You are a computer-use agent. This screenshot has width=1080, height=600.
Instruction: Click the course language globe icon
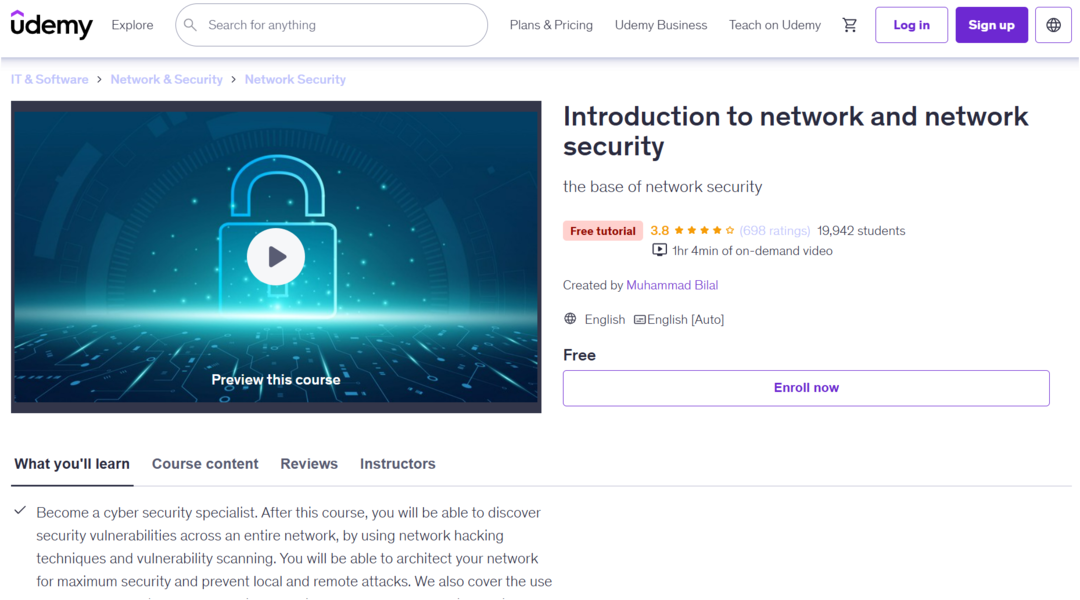tap(570, 319)
